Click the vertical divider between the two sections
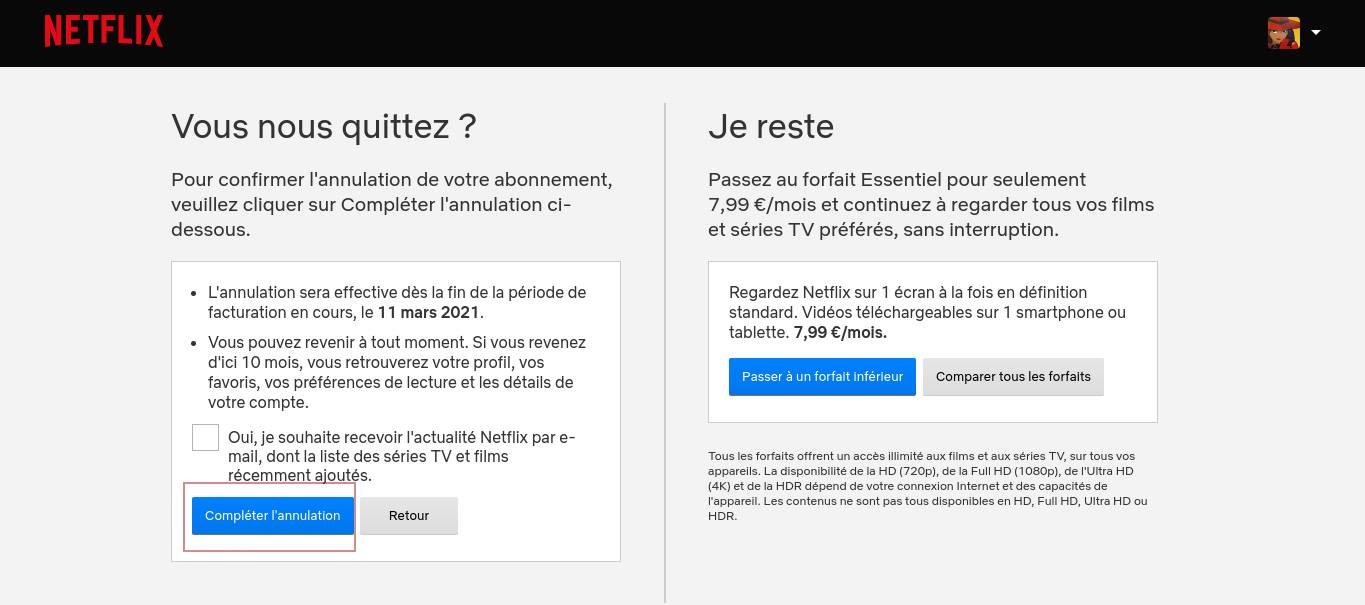The width and height of the screenshot is (1365, 605). point(665,350)
